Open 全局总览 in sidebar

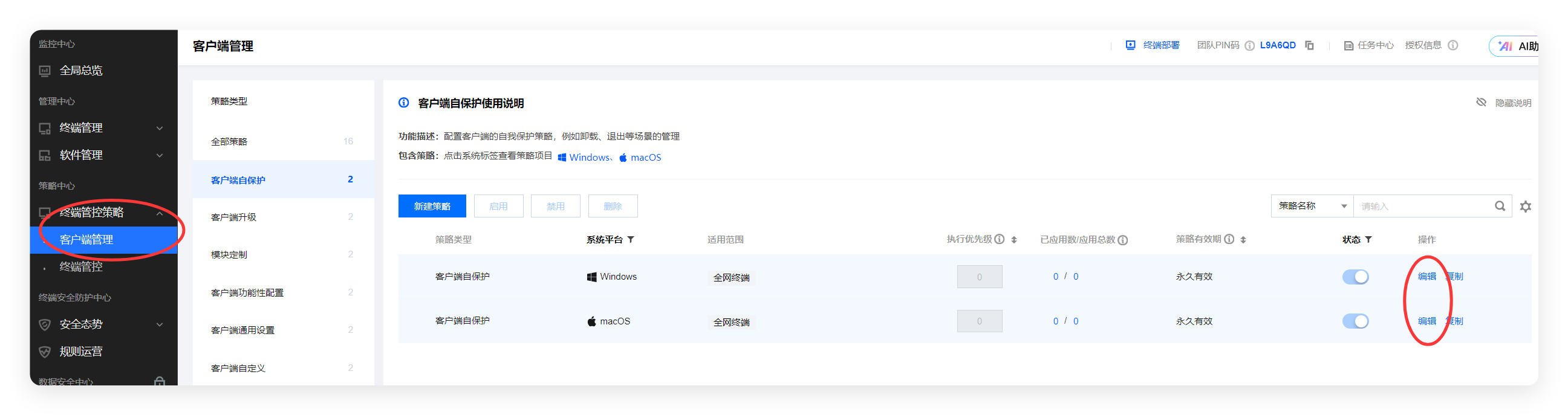click(x=80, y=71)
